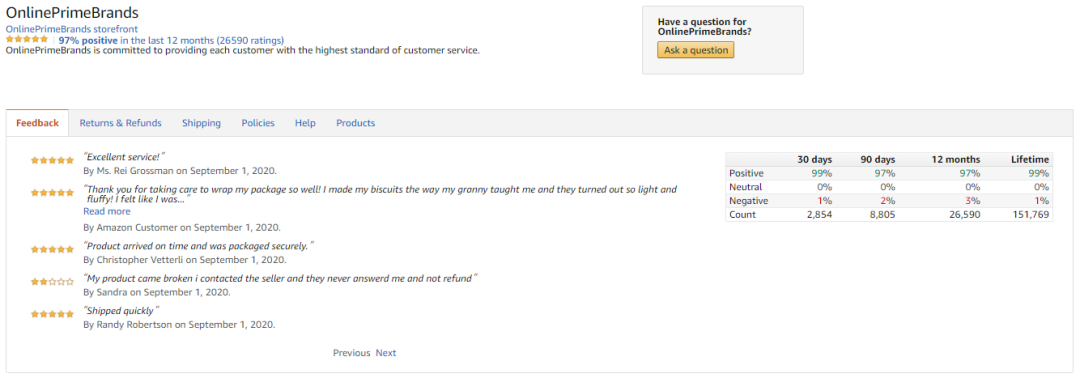Open the Shipping tab

point(201,123)
